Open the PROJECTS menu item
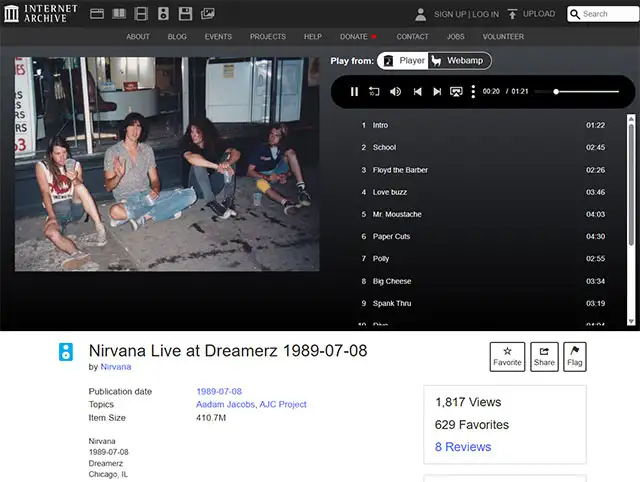 pos(268,37)
